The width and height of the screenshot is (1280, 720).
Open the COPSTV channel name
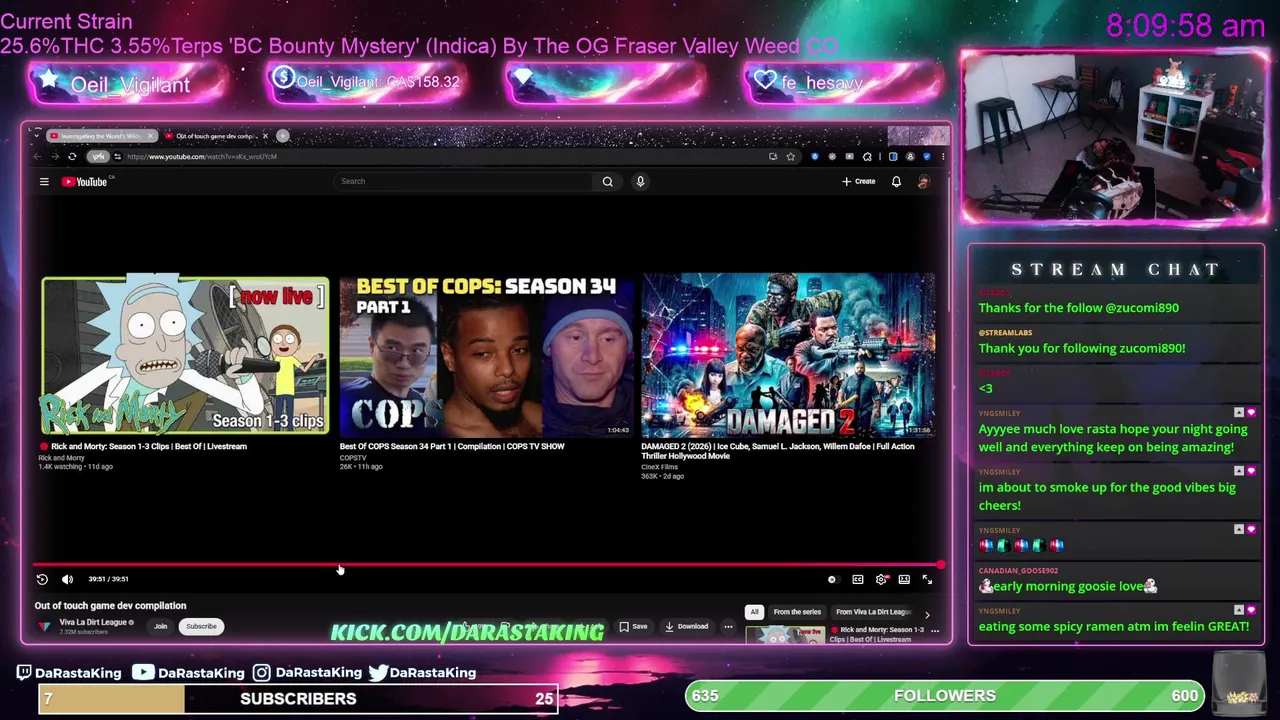tap(353, 458)
